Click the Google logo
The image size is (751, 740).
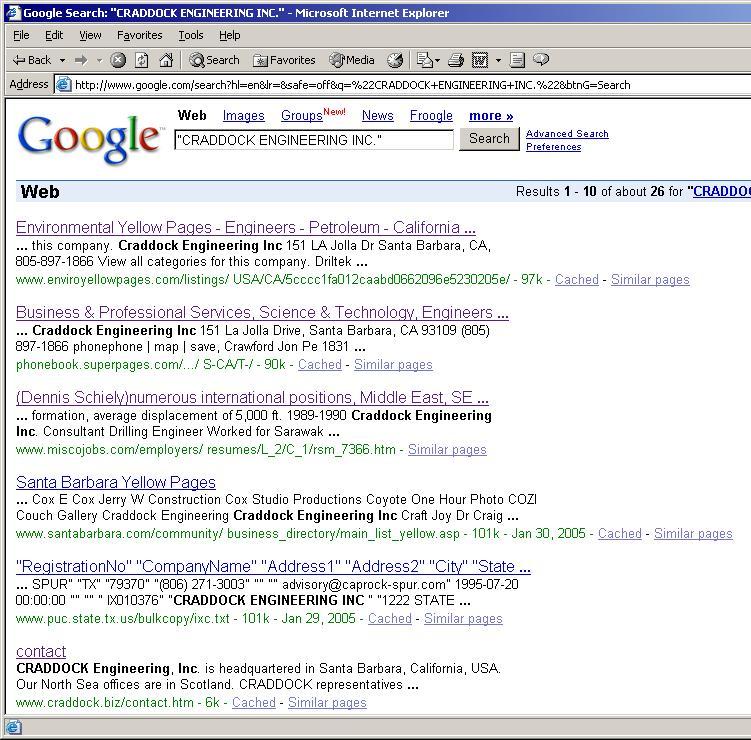[x=89, y=139]
